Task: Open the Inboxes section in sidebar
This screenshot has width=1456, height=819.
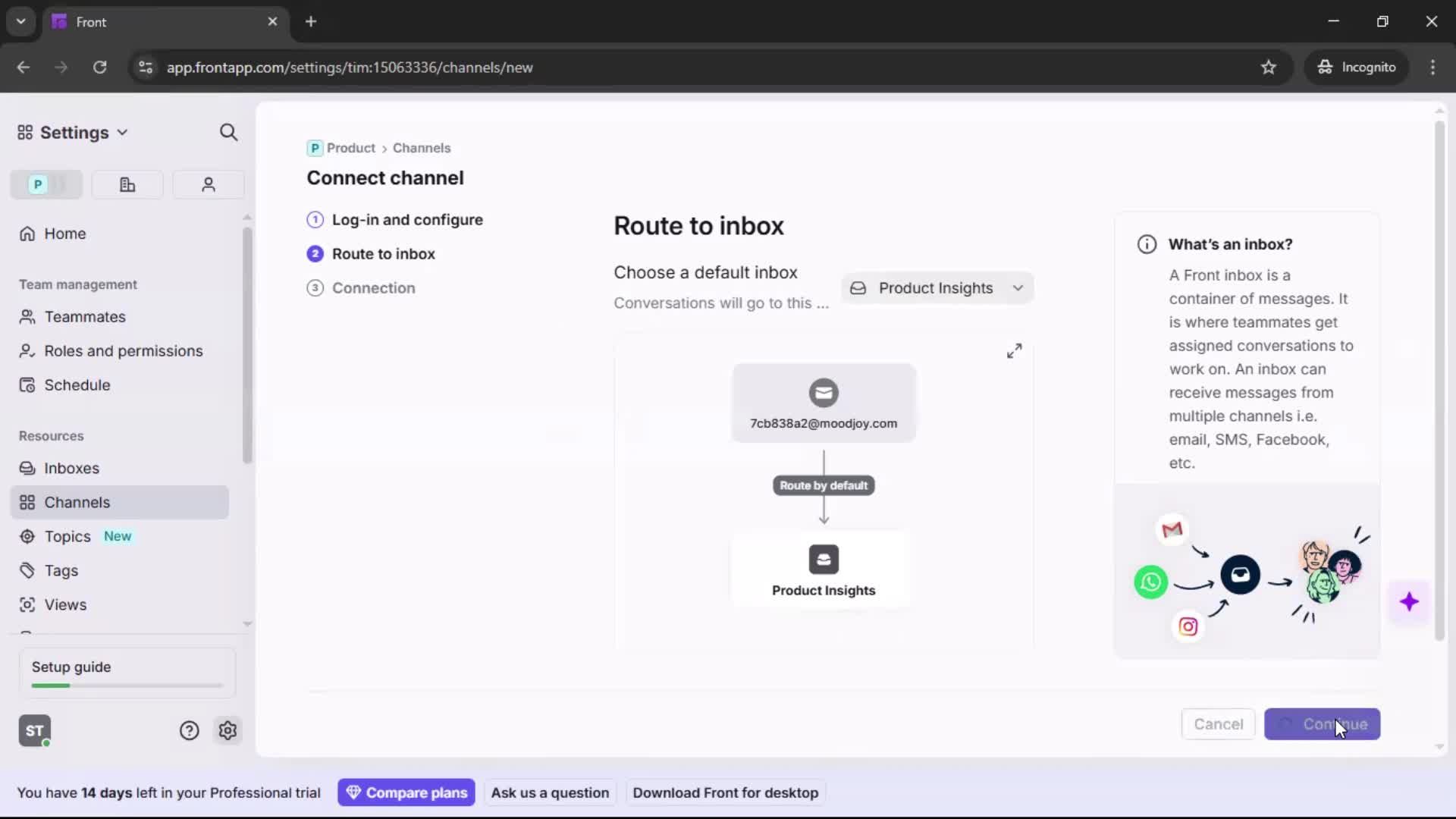Action: click(72, 468)
